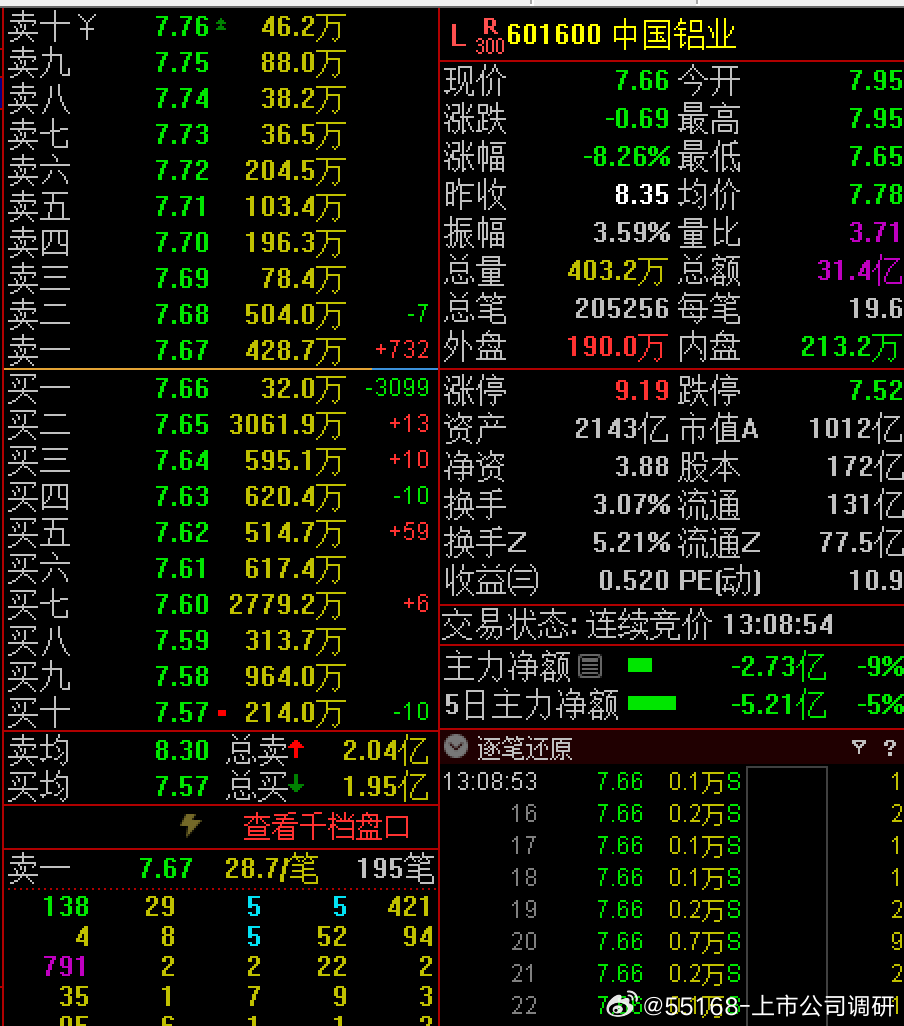Click the R 300 badge in stock title
Image resolution: width=904 pixels, height=1026 pixels.
pyautogui.click(x=489, y=36)
